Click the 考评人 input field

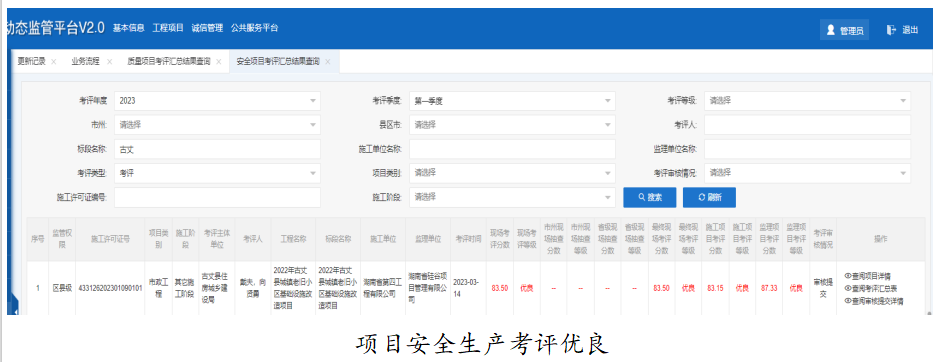pyautogui.click(x=807, y=125)
